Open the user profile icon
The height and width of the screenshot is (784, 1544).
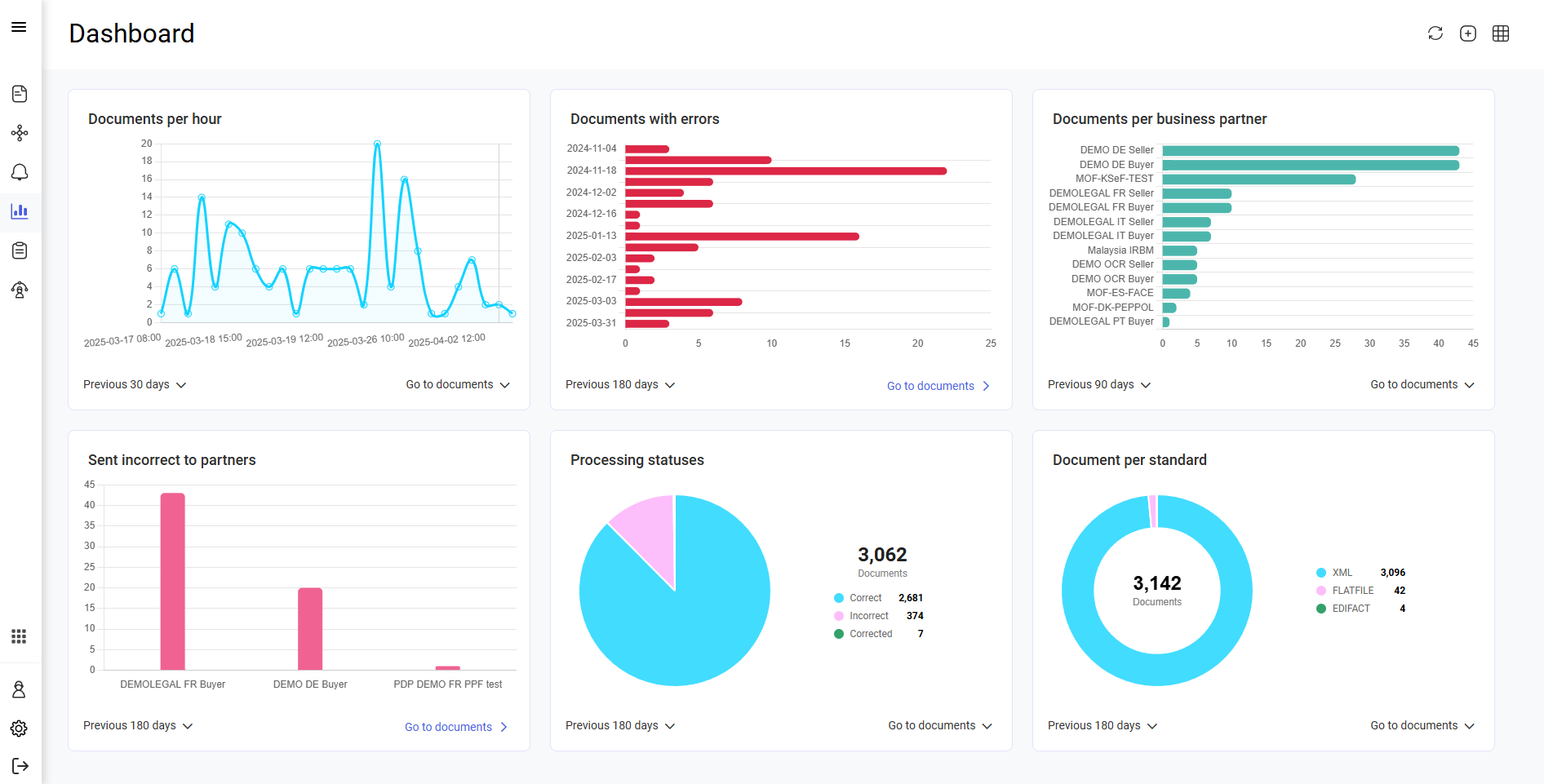click(20, 690)
